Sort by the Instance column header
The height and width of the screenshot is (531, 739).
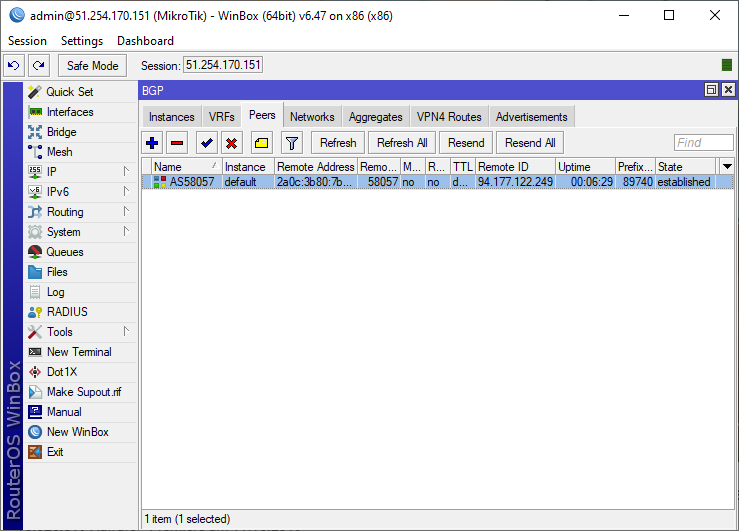pos(248,167)
